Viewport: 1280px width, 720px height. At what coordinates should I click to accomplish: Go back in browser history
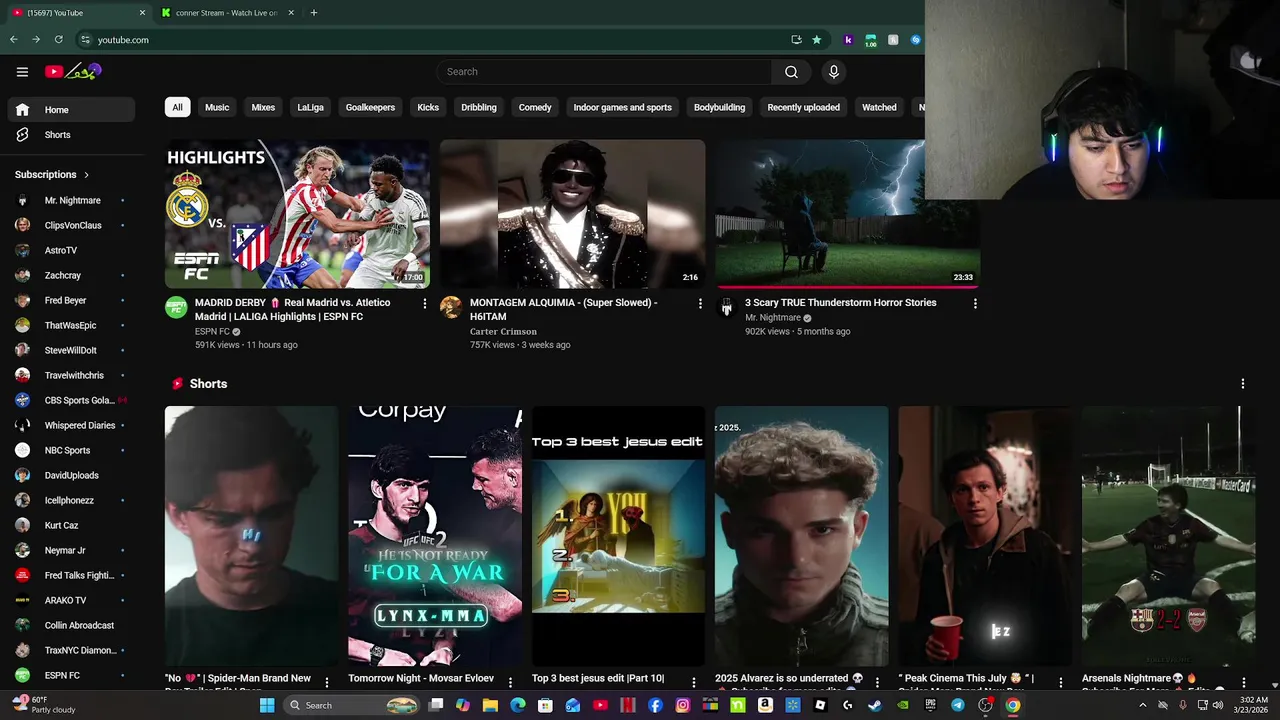point(13,40)
